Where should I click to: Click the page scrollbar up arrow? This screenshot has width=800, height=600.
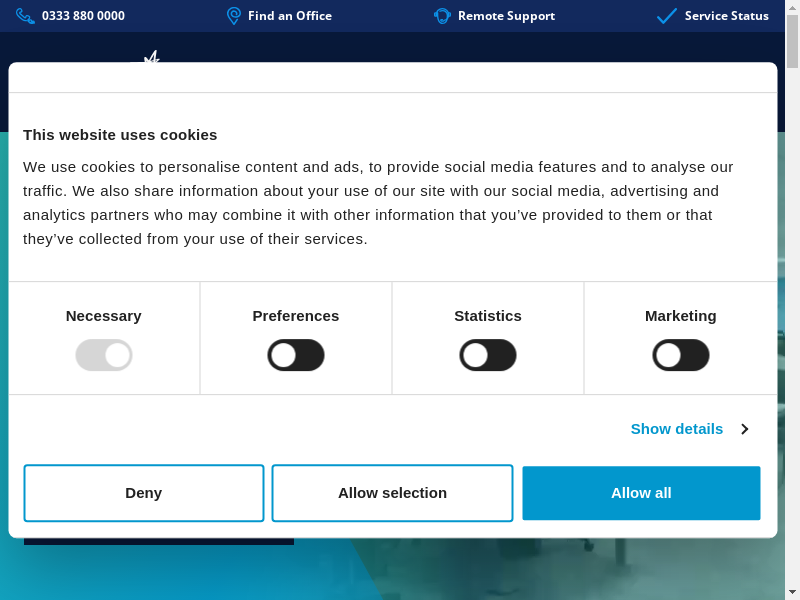coord(792,8)
